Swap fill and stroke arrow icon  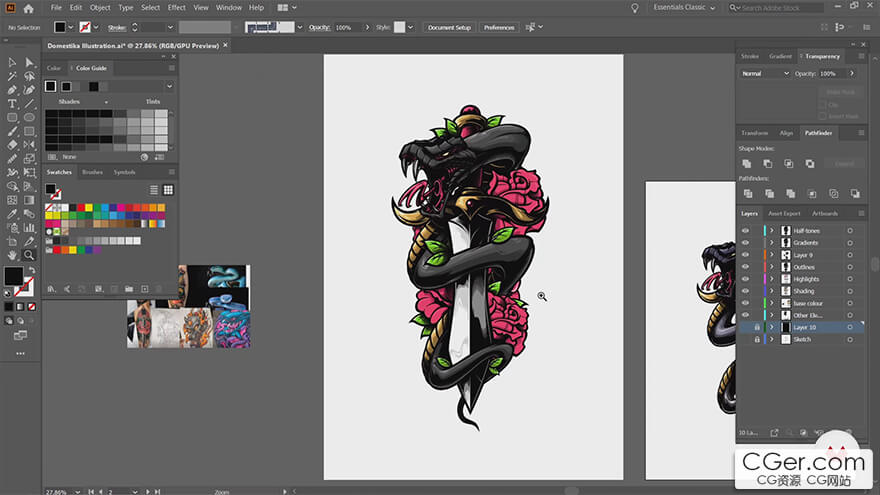point(32,270)
